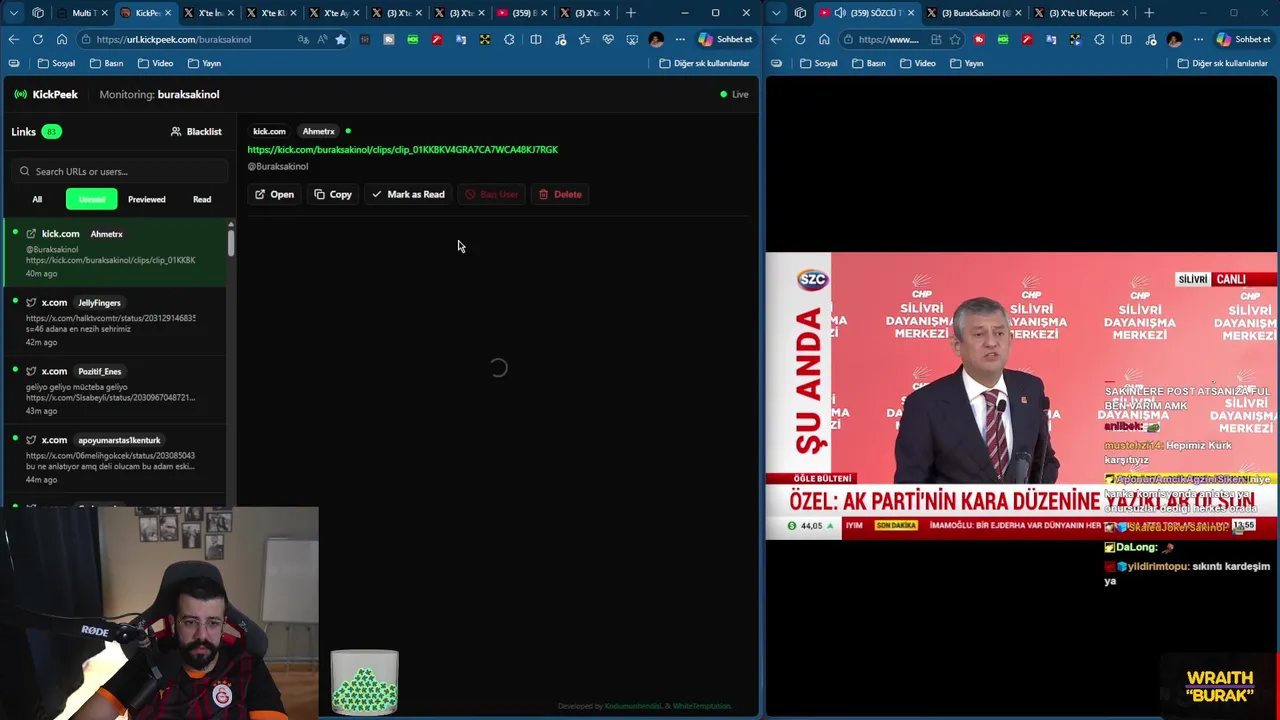The height and width of the screenshot is (720, 1280).
Task: Click the SÖZCÜ live video player
Action: coord(1022,396)
